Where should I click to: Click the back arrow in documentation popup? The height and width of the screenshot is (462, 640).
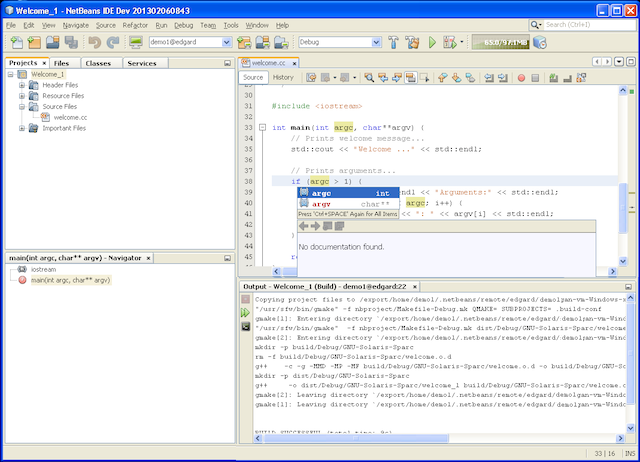click(x=304, y=226)
